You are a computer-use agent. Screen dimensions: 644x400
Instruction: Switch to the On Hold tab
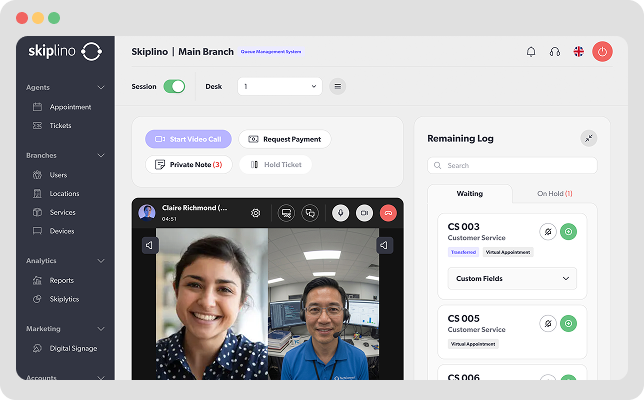[x=554, y=193]
